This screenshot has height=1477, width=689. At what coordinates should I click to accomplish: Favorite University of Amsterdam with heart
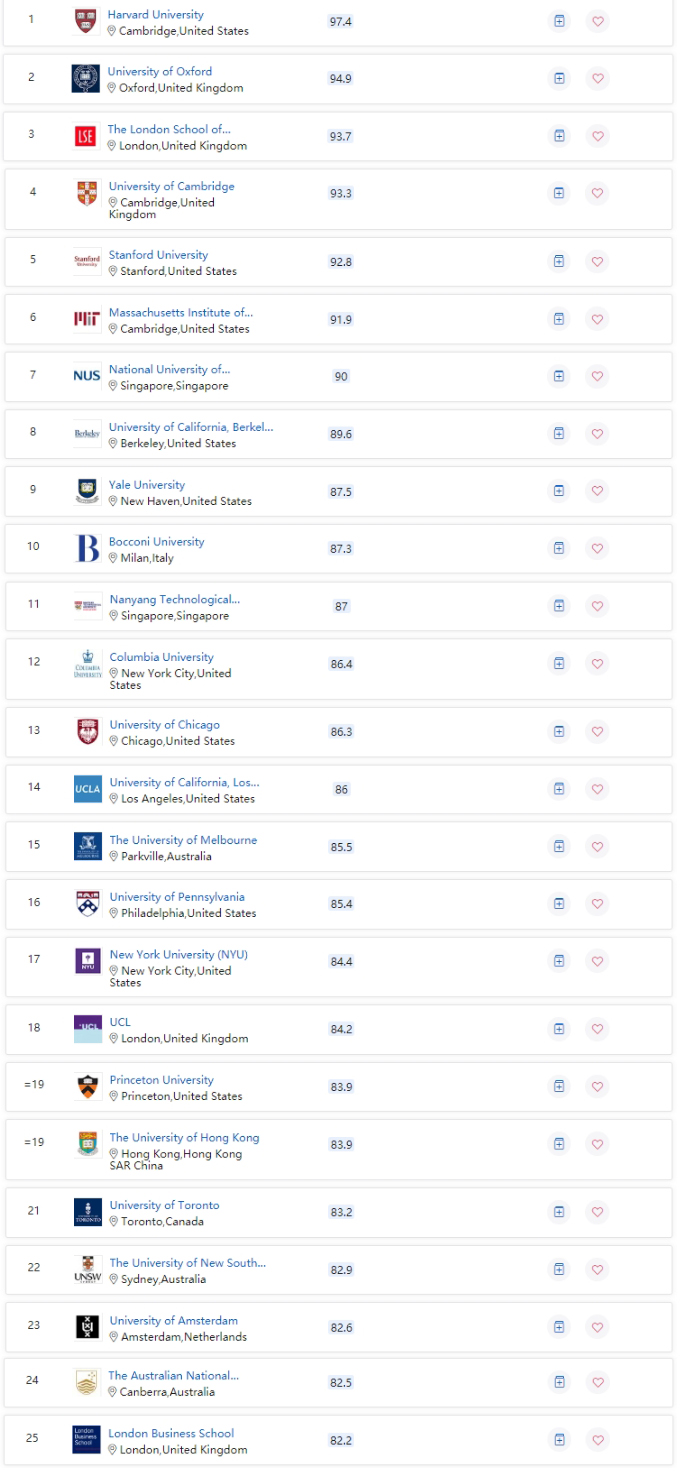point(598,1327)
